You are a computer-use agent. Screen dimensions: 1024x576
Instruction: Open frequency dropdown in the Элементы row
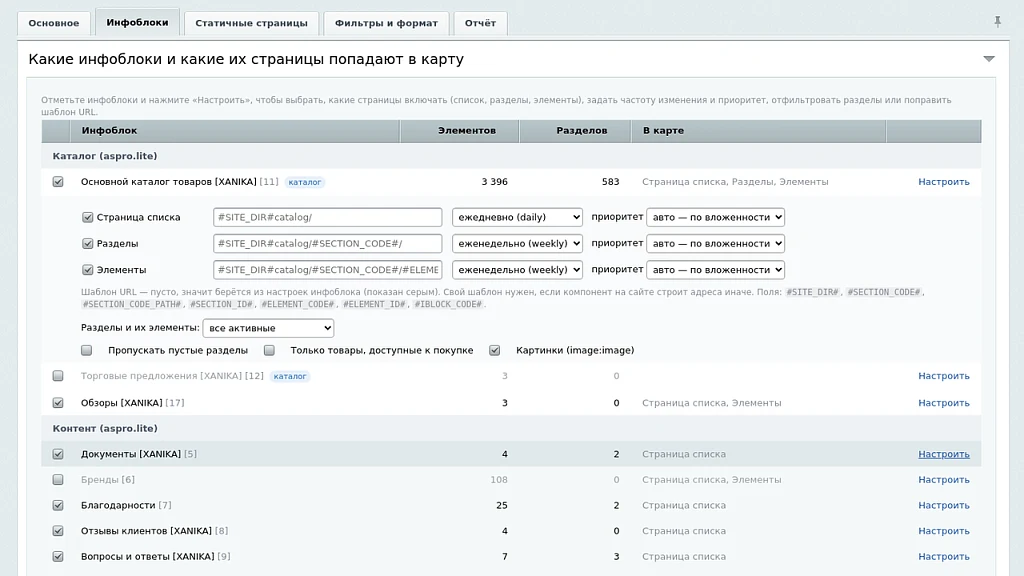point(517,269)
